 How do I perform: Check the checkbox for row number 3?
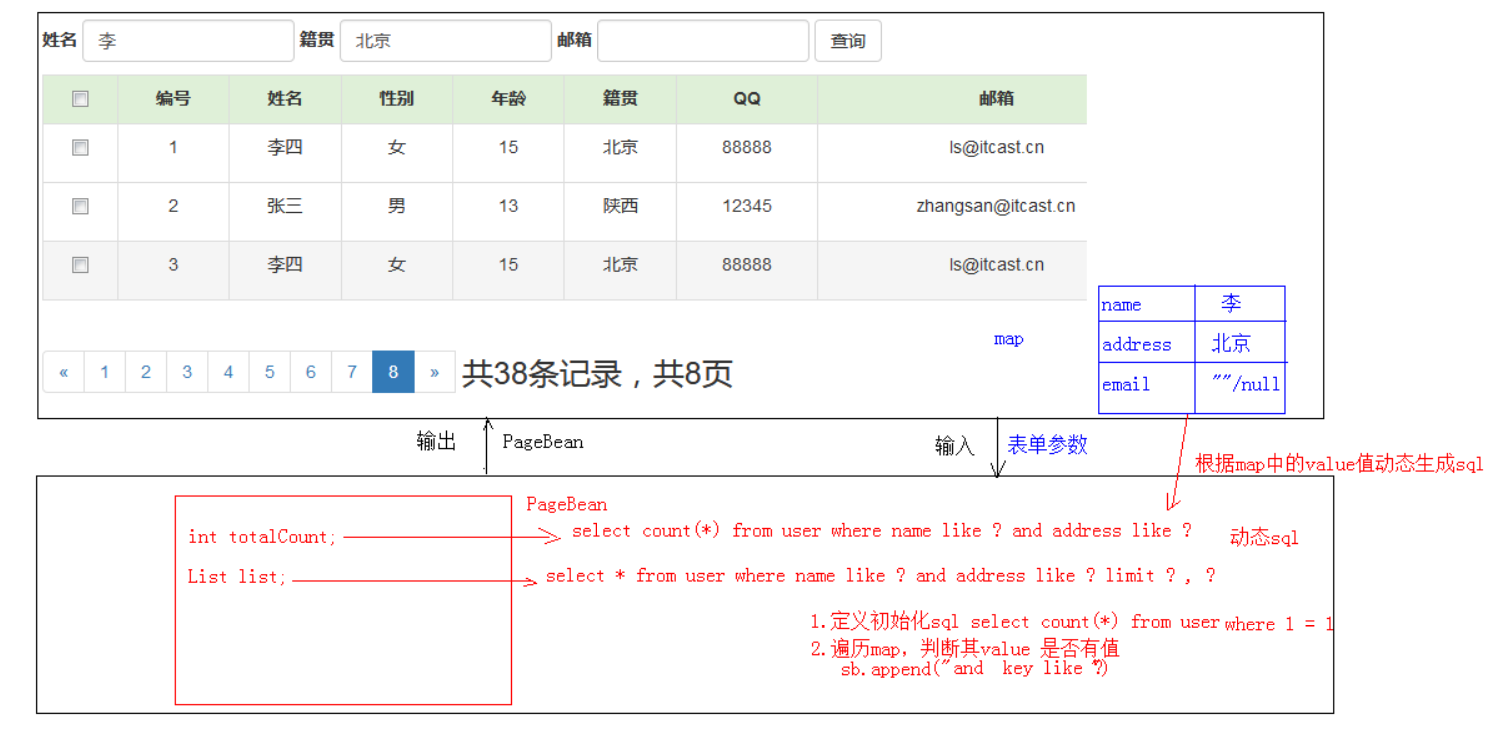click(80, 265)
